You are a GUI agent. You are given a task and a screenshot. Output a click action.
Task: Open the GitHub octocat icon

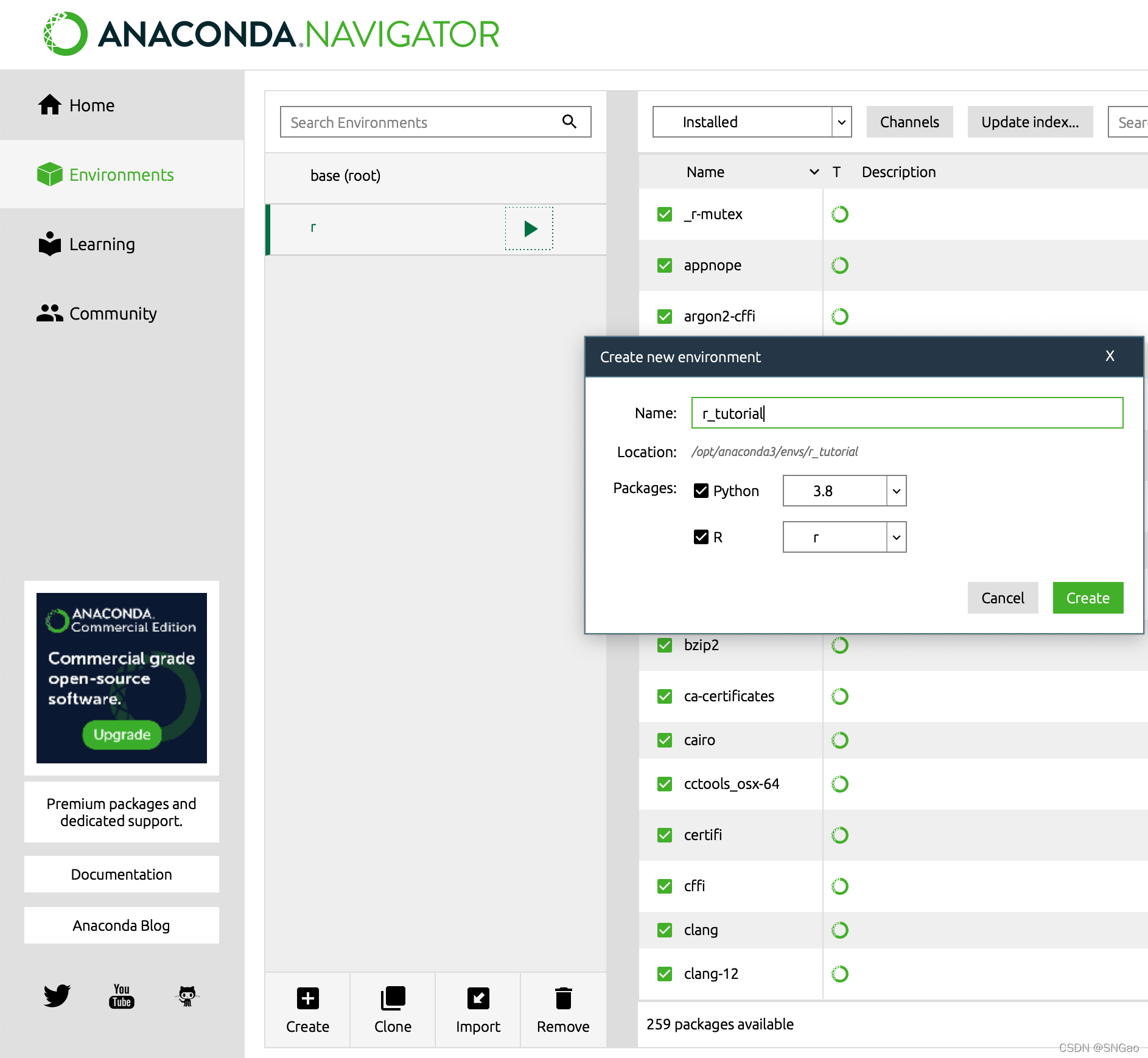[187, 996]
